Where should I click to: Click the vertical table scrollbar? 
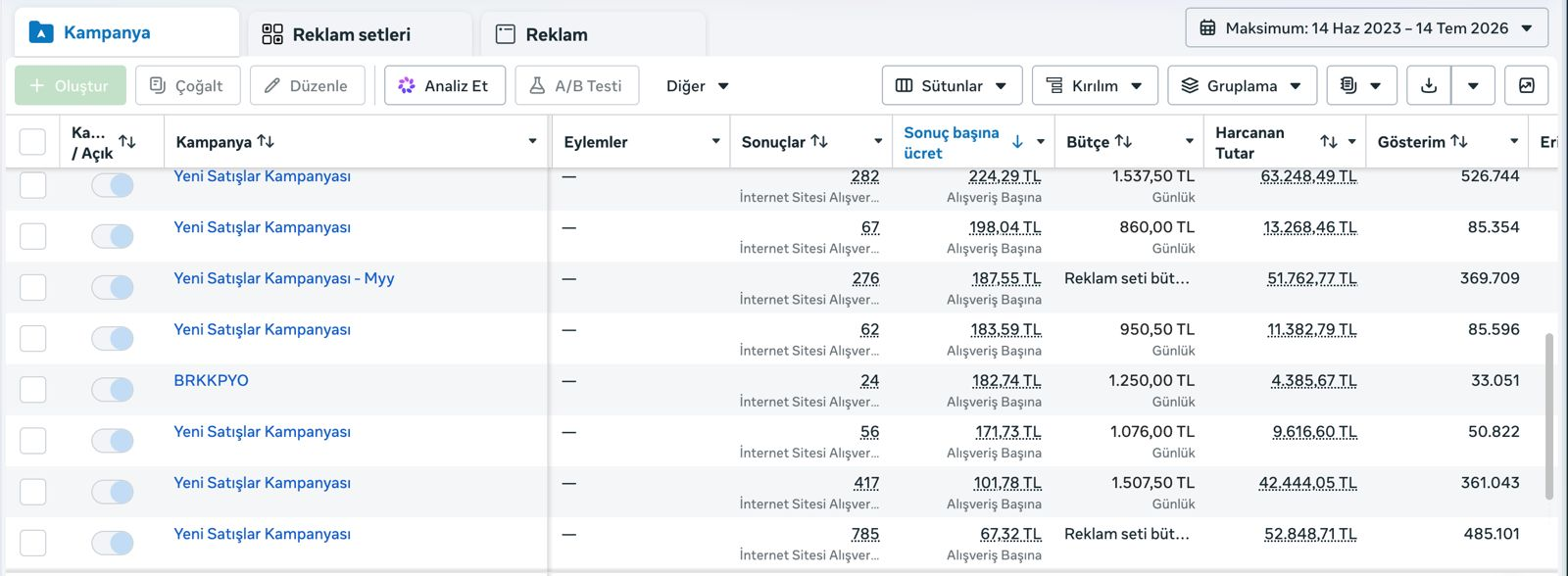(1548, 416)
